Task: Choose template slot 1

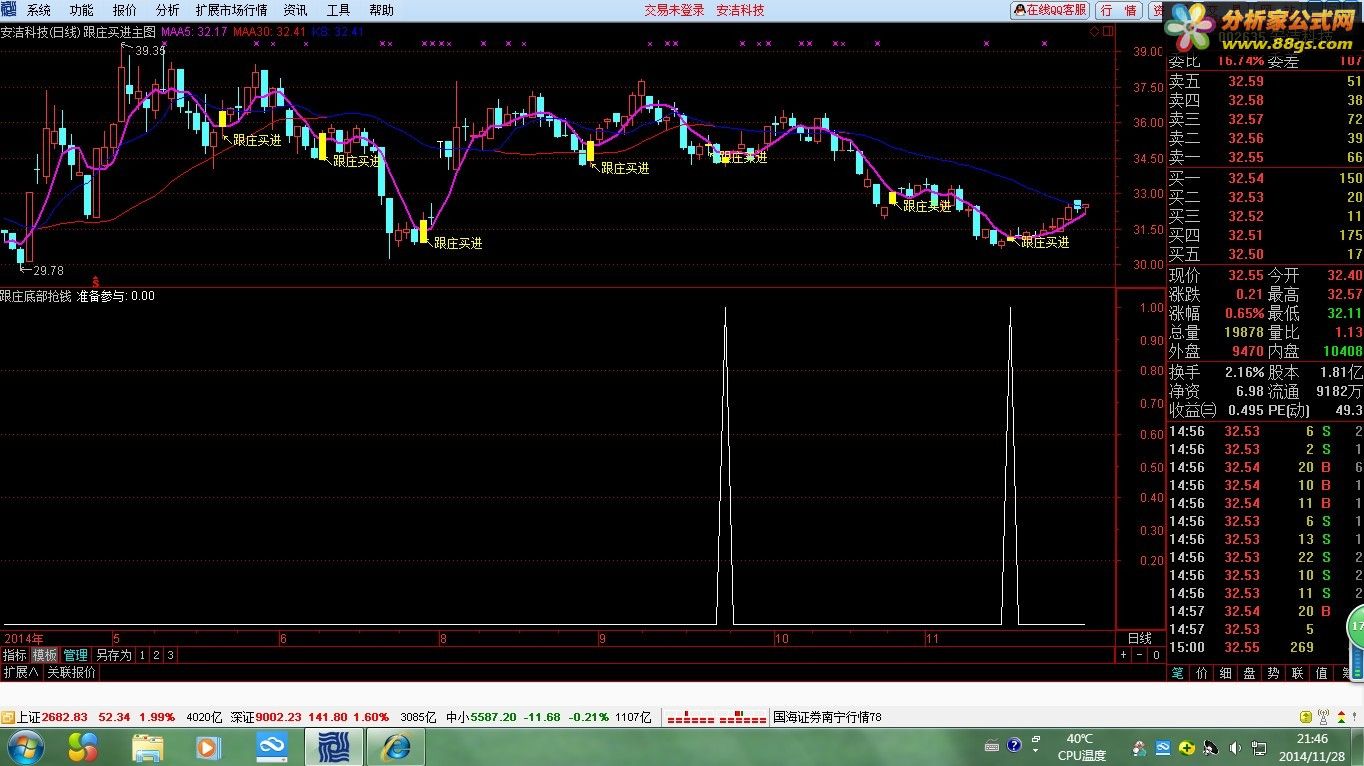Action: [142, 655]
